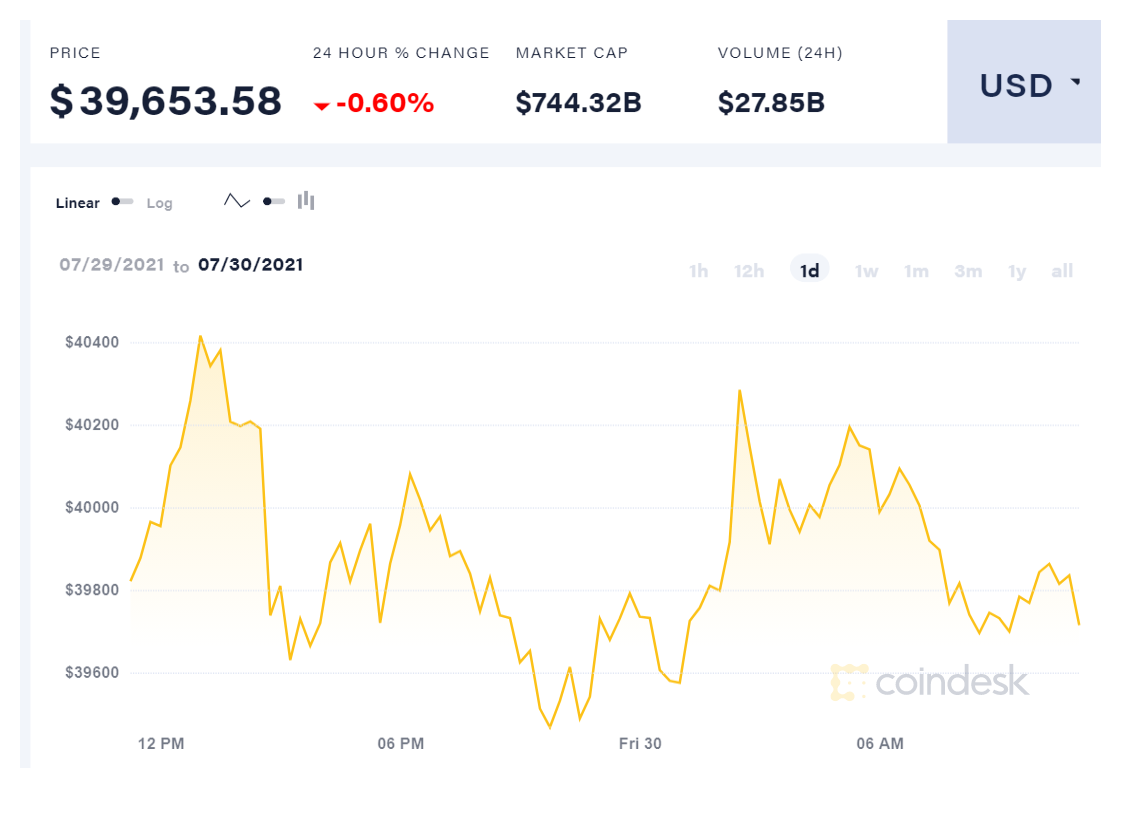Click the 07/29/2021 start date field
1121x828 pixels.
[110, 265]
